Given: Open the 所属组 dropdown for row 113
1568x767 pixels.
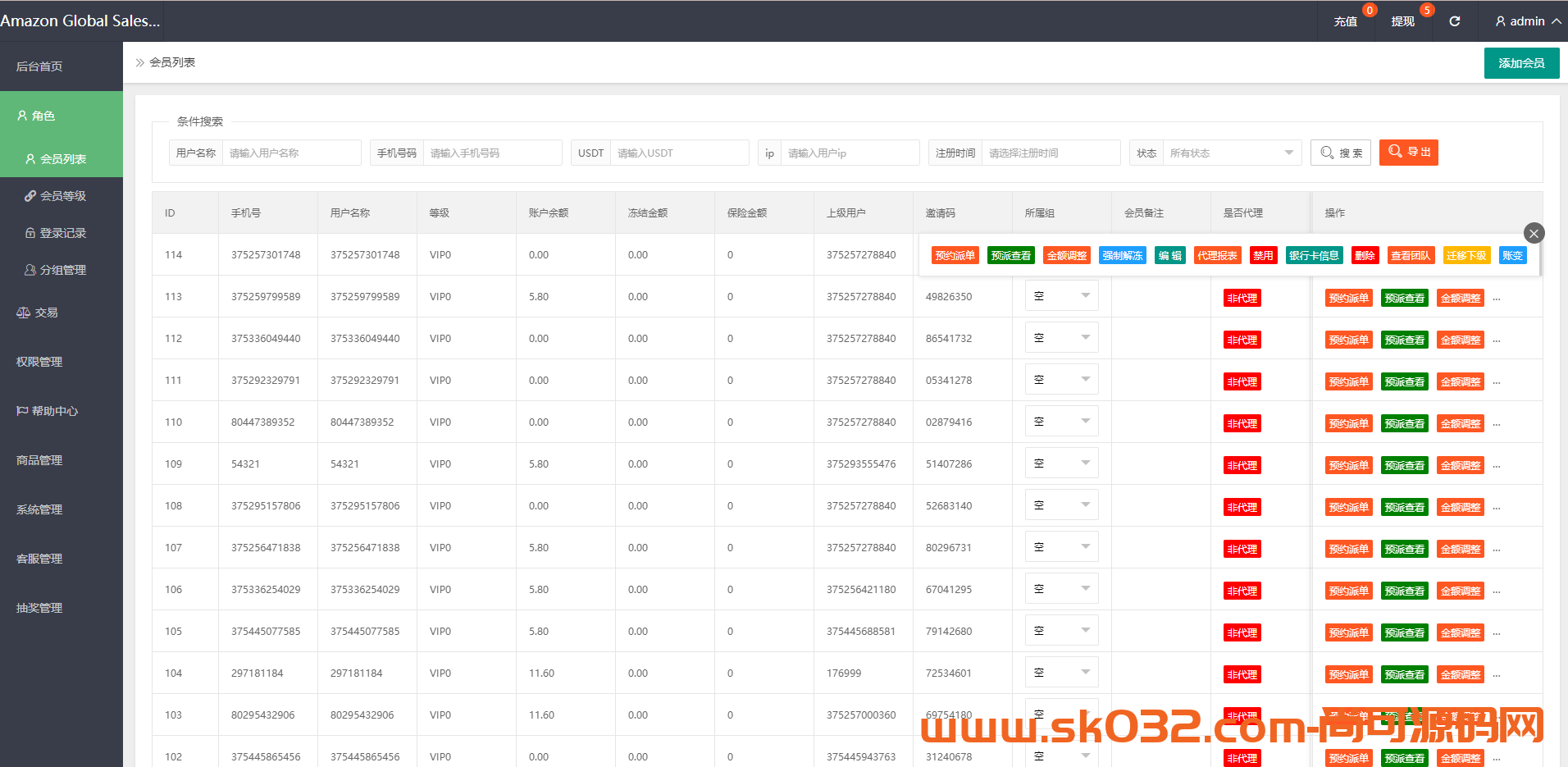Looking at the screenshot, I should tap(1062, 296).
